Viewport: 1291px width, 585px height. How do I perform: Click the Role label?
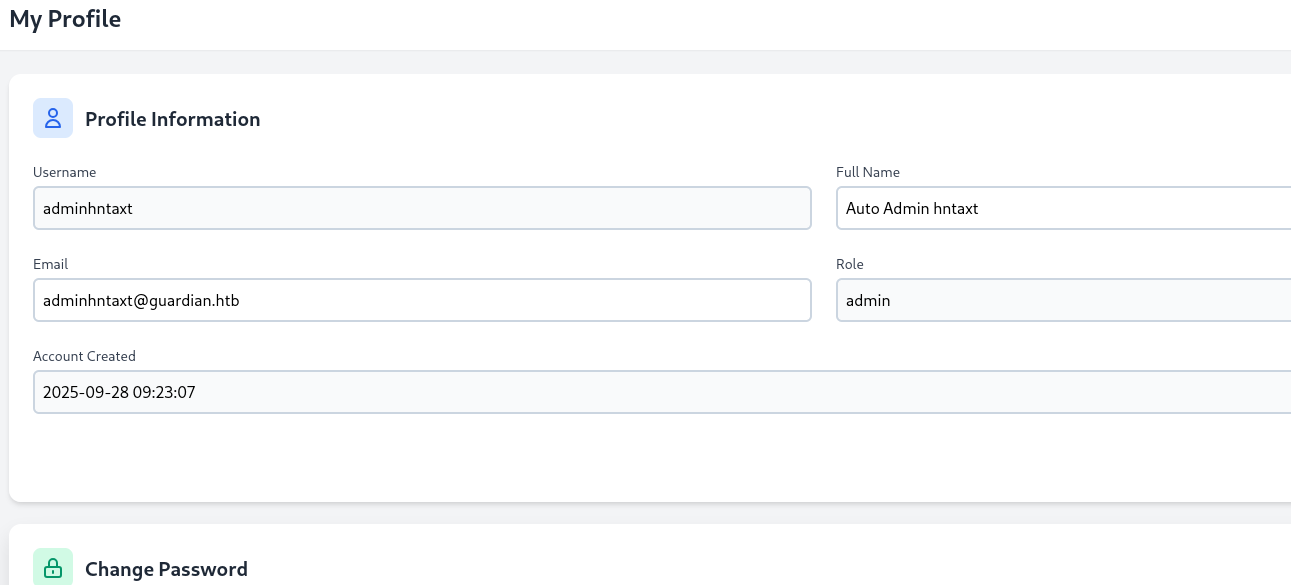tap(849, 264)
